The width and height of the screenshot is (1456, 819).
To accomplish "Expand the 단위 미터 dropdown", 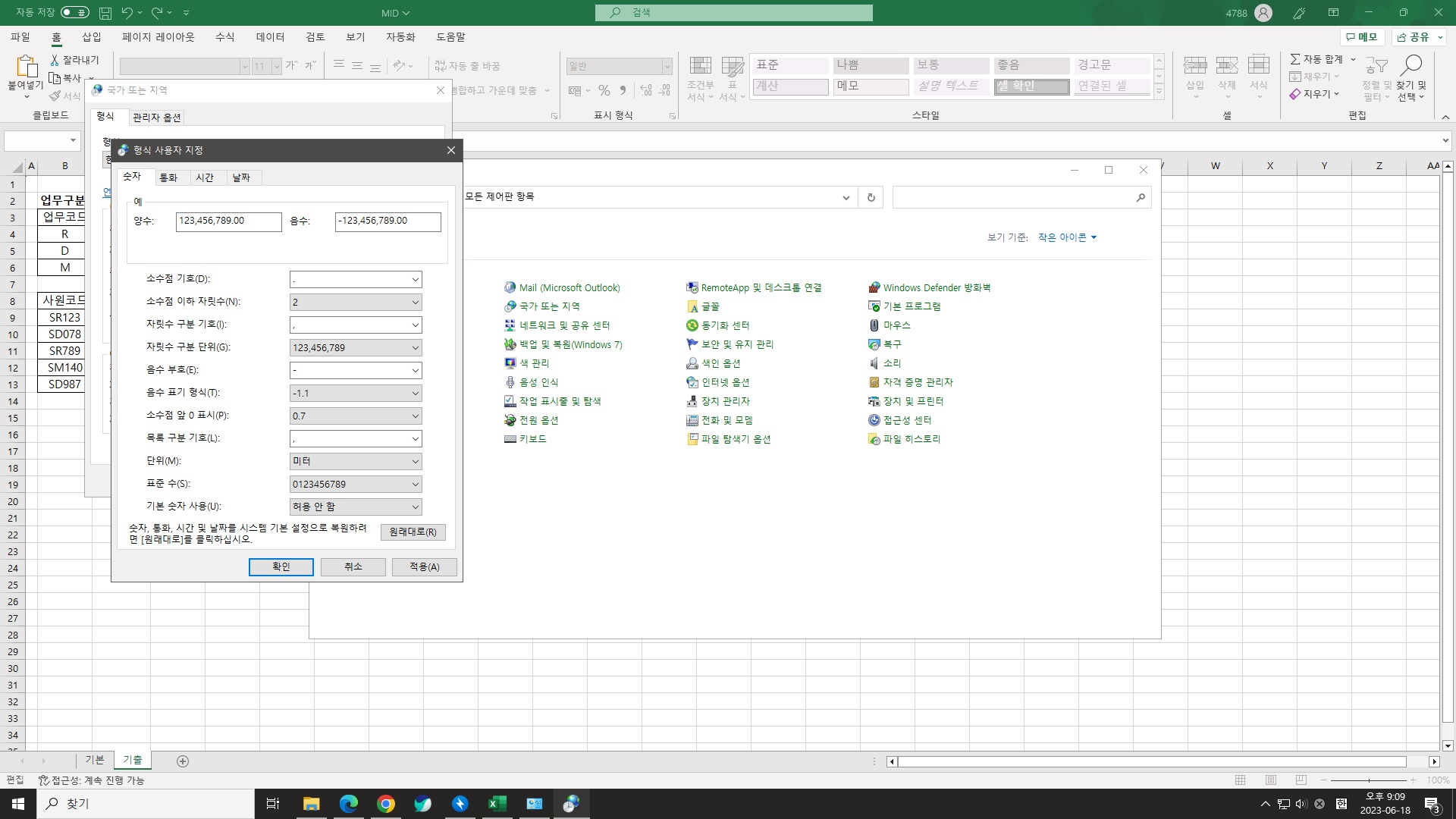I will pyautogui.click(x=356, y=462).
